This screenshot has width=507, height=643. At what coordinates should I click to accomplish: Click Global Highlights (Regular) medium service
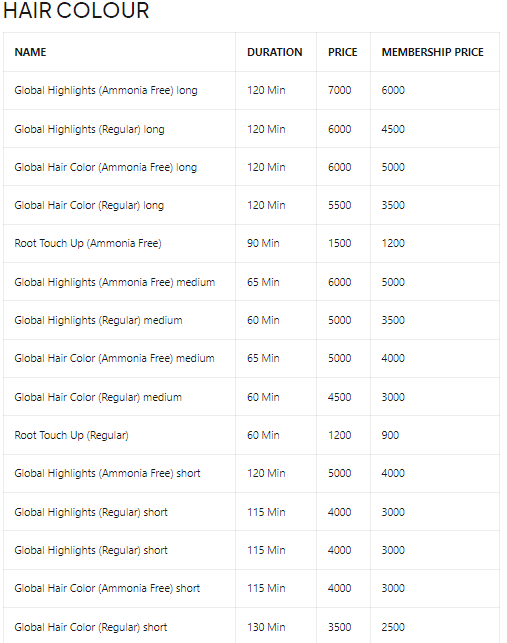pos(98,320)
